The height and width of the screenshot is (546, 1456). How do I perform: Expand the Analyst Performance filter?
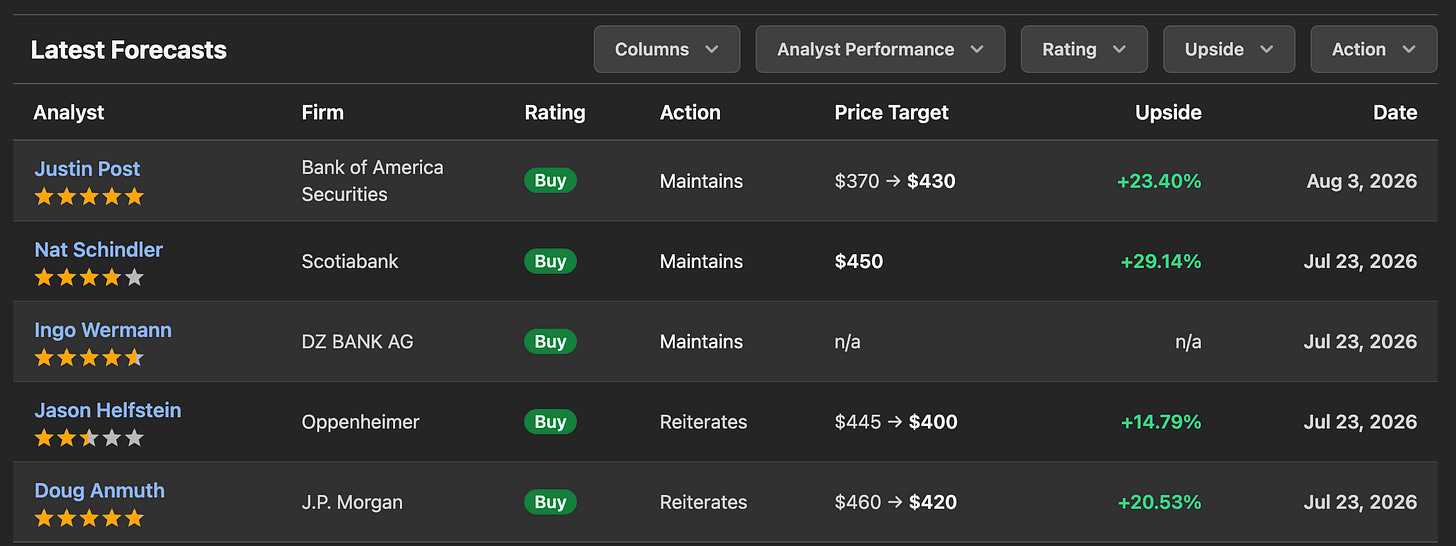880,49
